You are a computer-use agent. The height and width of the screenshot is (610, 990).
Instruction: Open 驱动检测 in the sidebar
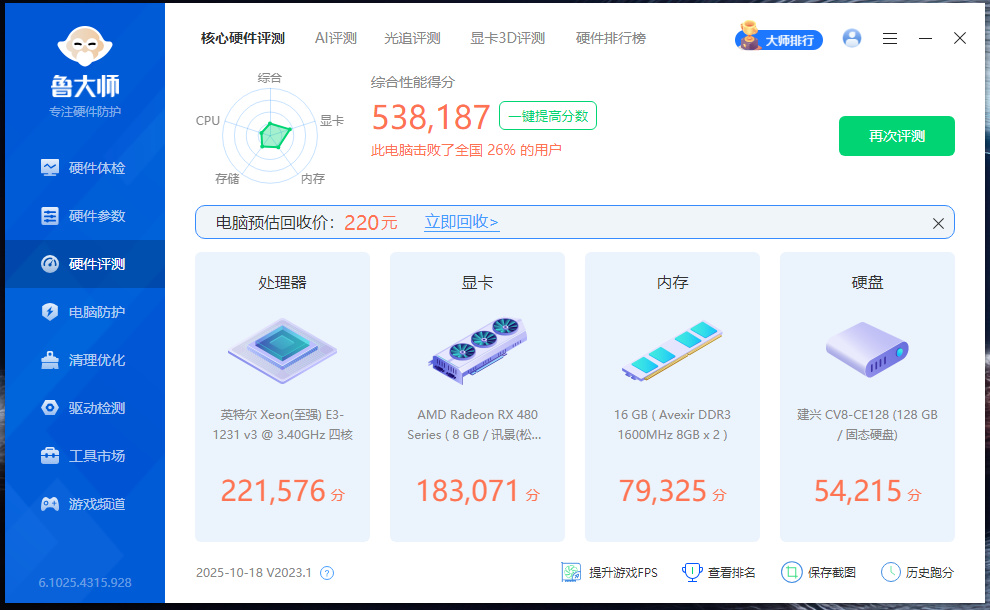pos(83,408)
